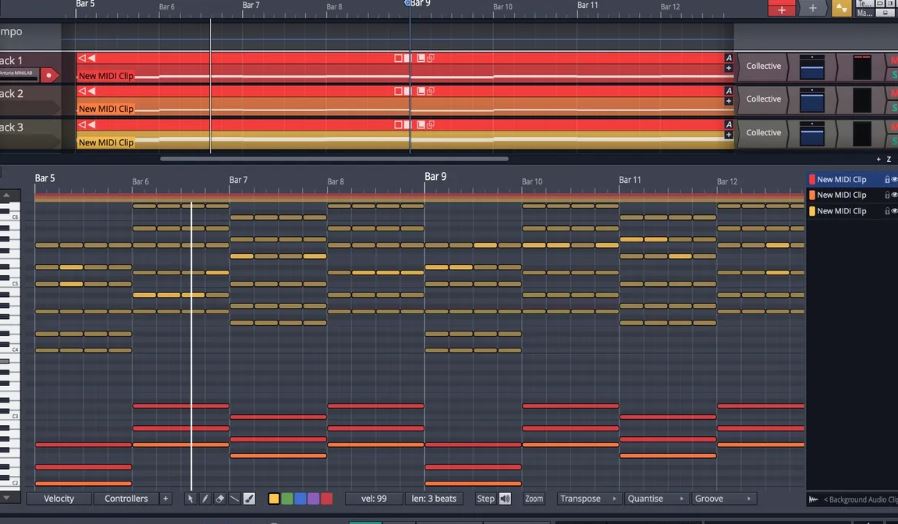
Task: Click the piano keyboard scroll-down arrow
Action: (6, 498)
